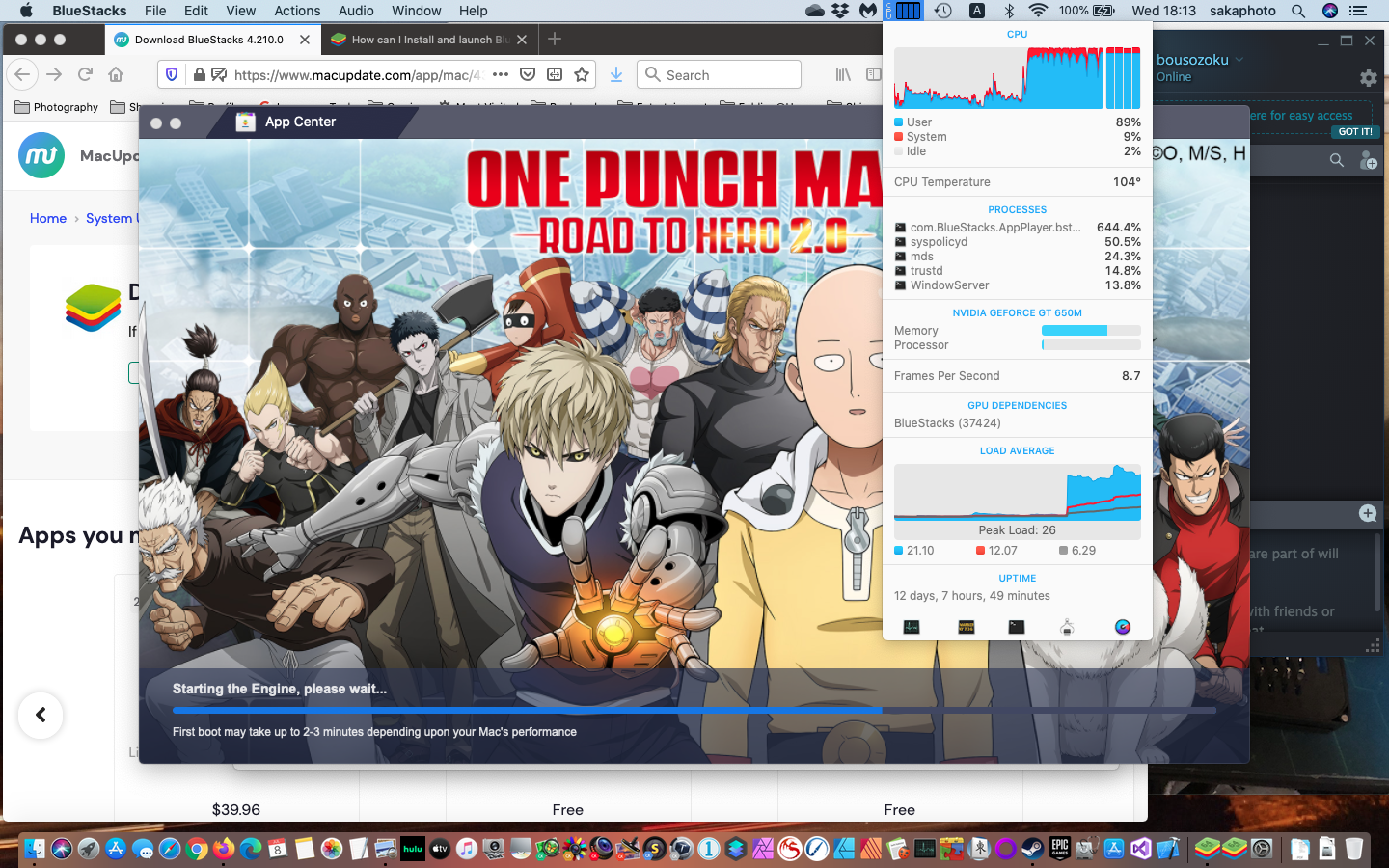Search friends magnifier in Steam window
Screen dimensions: 1389x868
click(1337, 160)
